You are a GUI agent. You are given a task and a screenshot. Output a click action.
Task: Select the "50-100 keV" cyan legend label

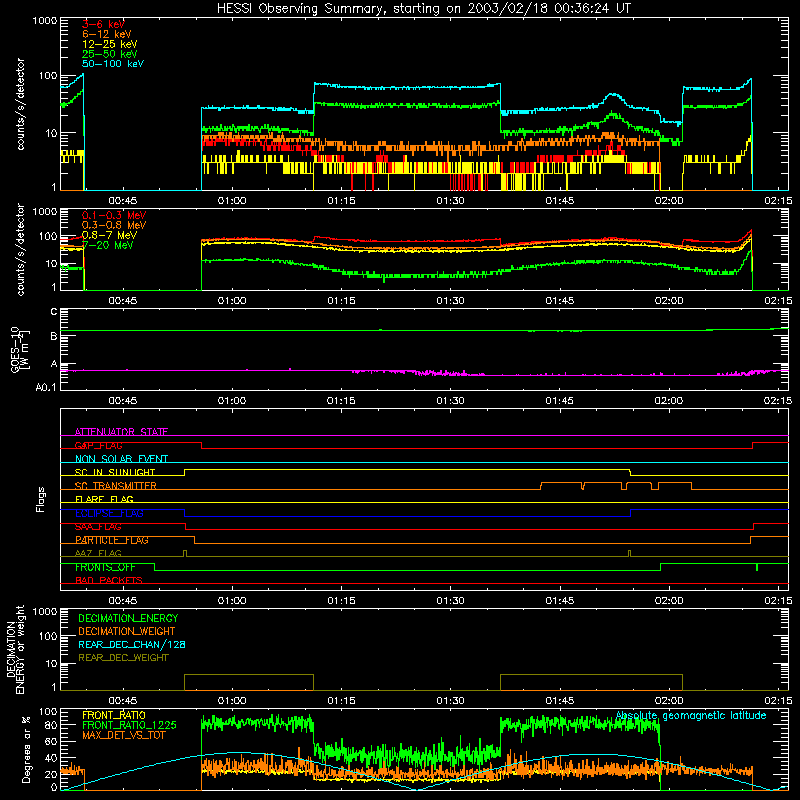113,64
